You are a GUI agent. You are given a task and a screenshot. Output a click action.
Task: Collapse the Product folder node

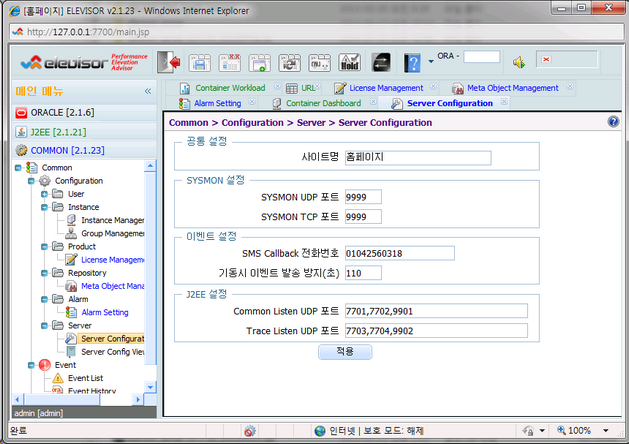tap(44, 247)
